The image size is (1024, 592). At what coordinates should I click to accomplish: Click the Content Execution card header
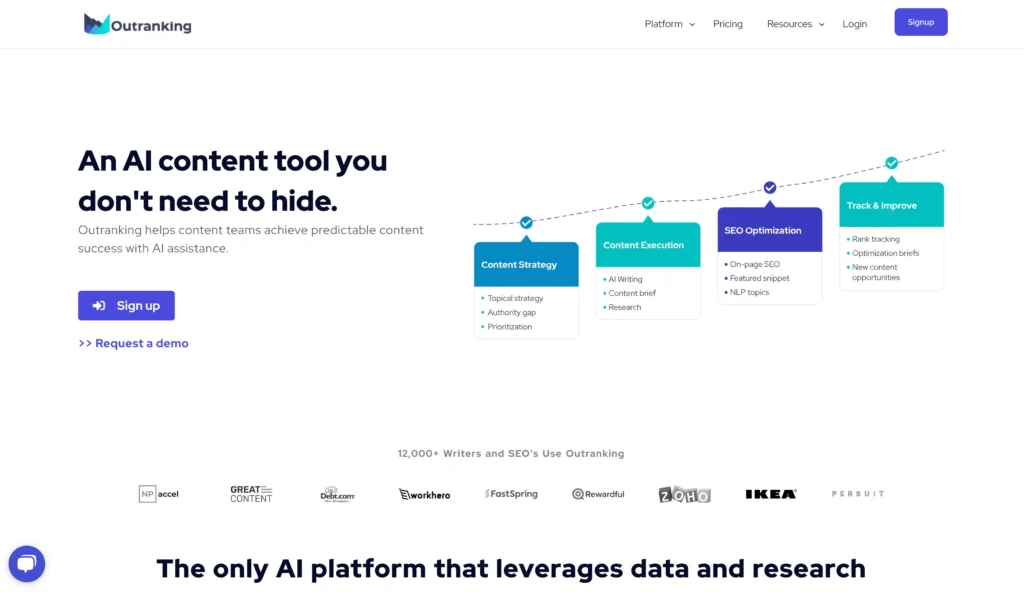click(x=648, y=244)
